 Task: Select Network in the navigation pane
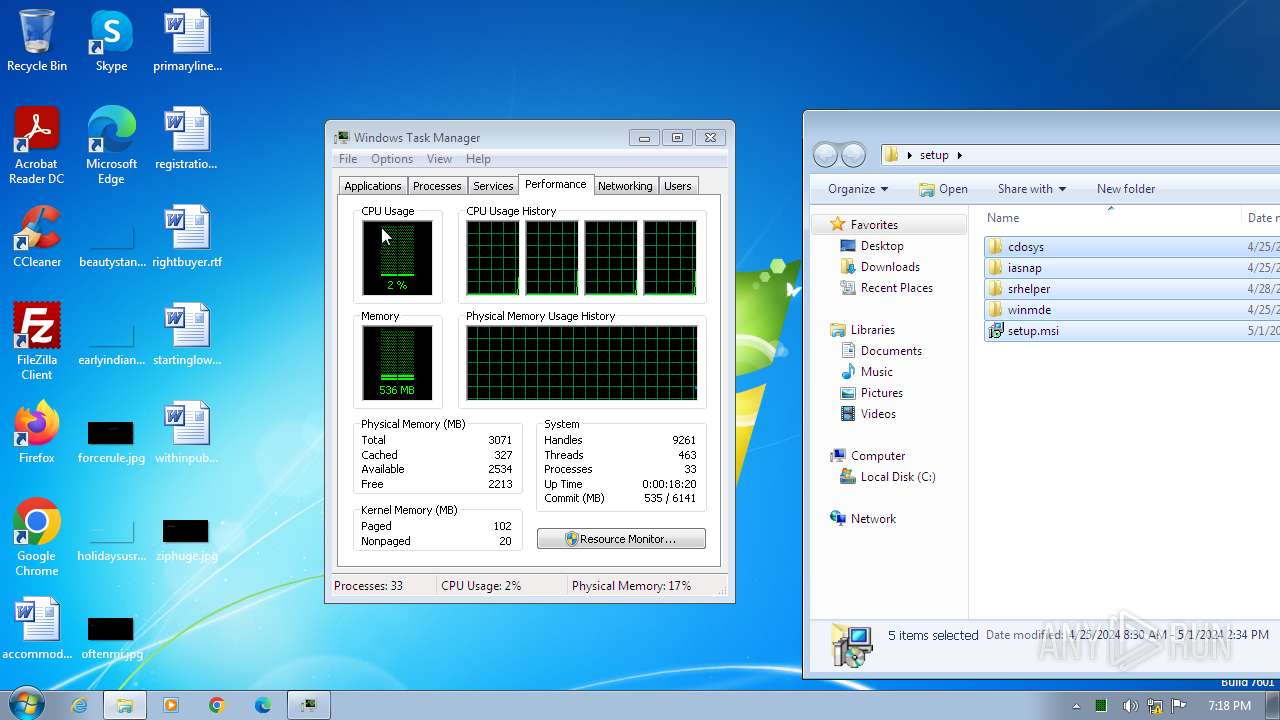(x=873, y=519)
